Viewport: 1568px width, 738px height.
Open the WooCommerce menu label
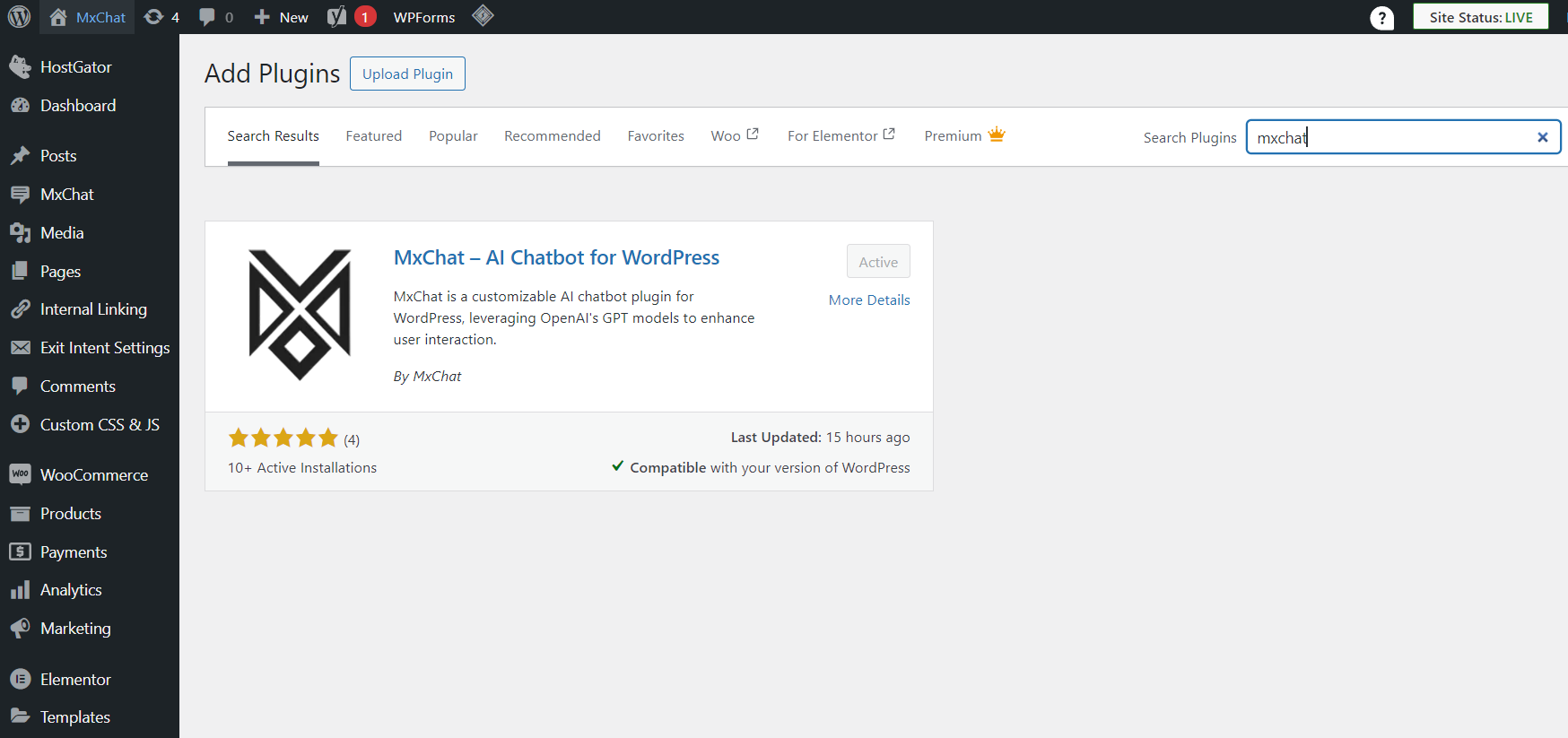click(x=94, y=475)
